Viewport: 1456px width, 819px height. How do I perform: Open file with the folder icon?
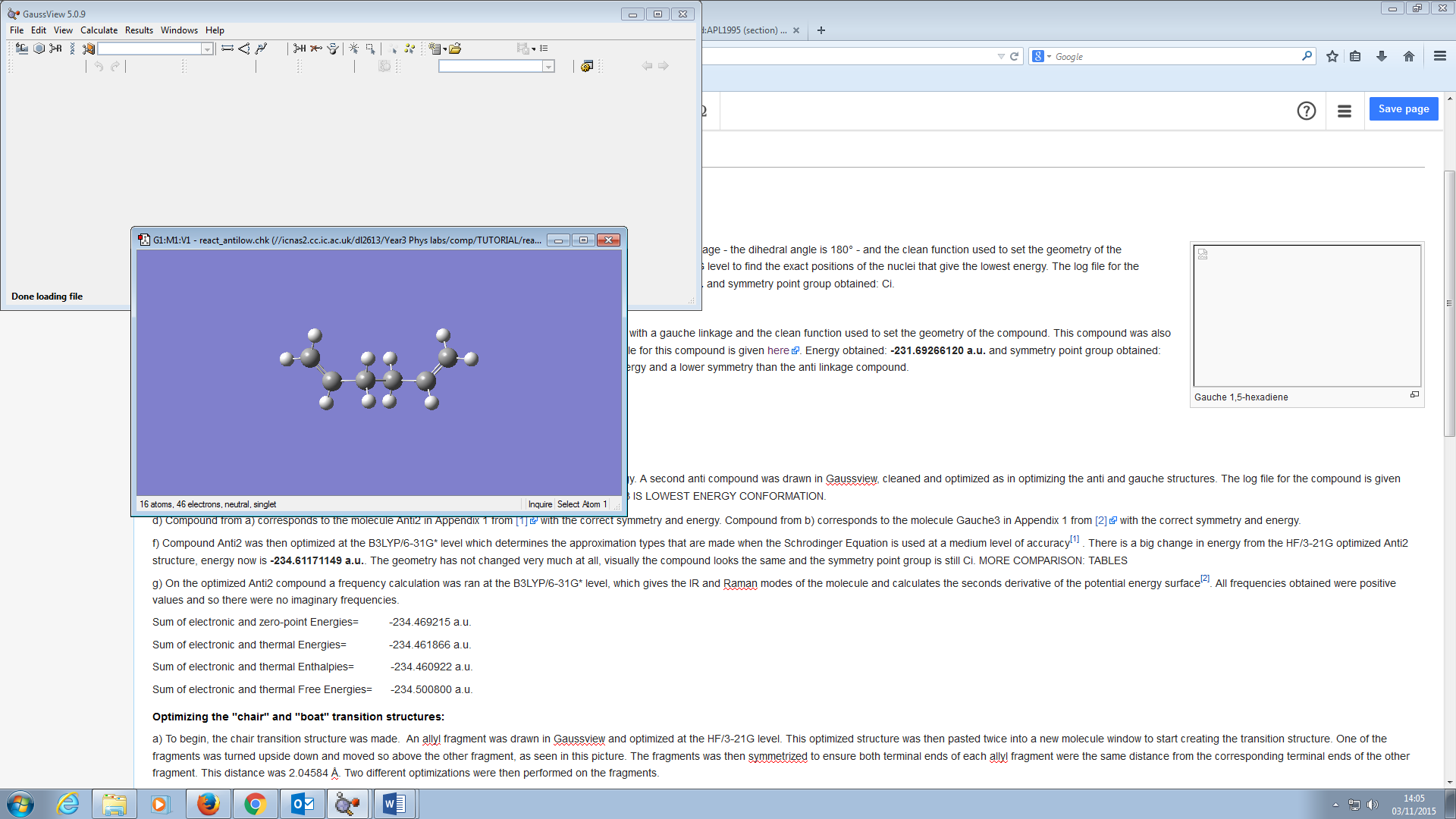[x=455, y=49]
